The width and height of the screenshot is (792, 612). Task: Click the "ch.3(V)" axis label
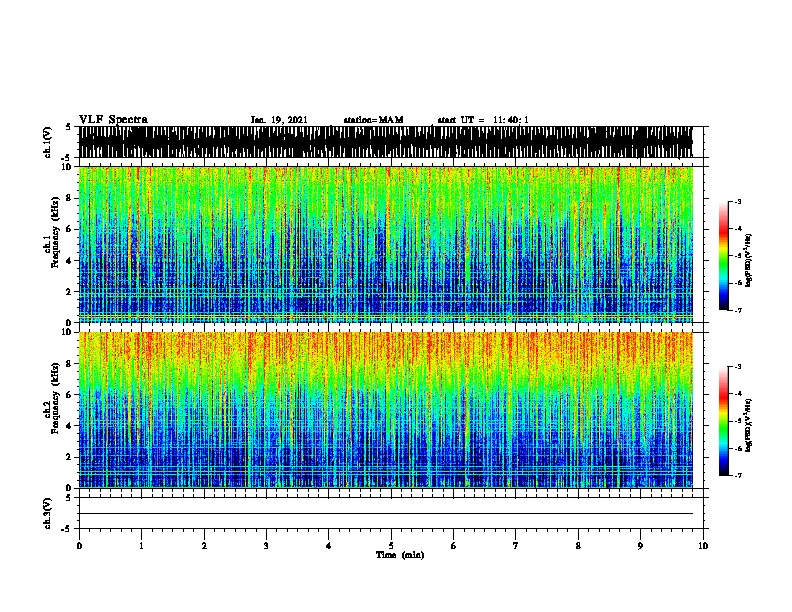point(48,513)
